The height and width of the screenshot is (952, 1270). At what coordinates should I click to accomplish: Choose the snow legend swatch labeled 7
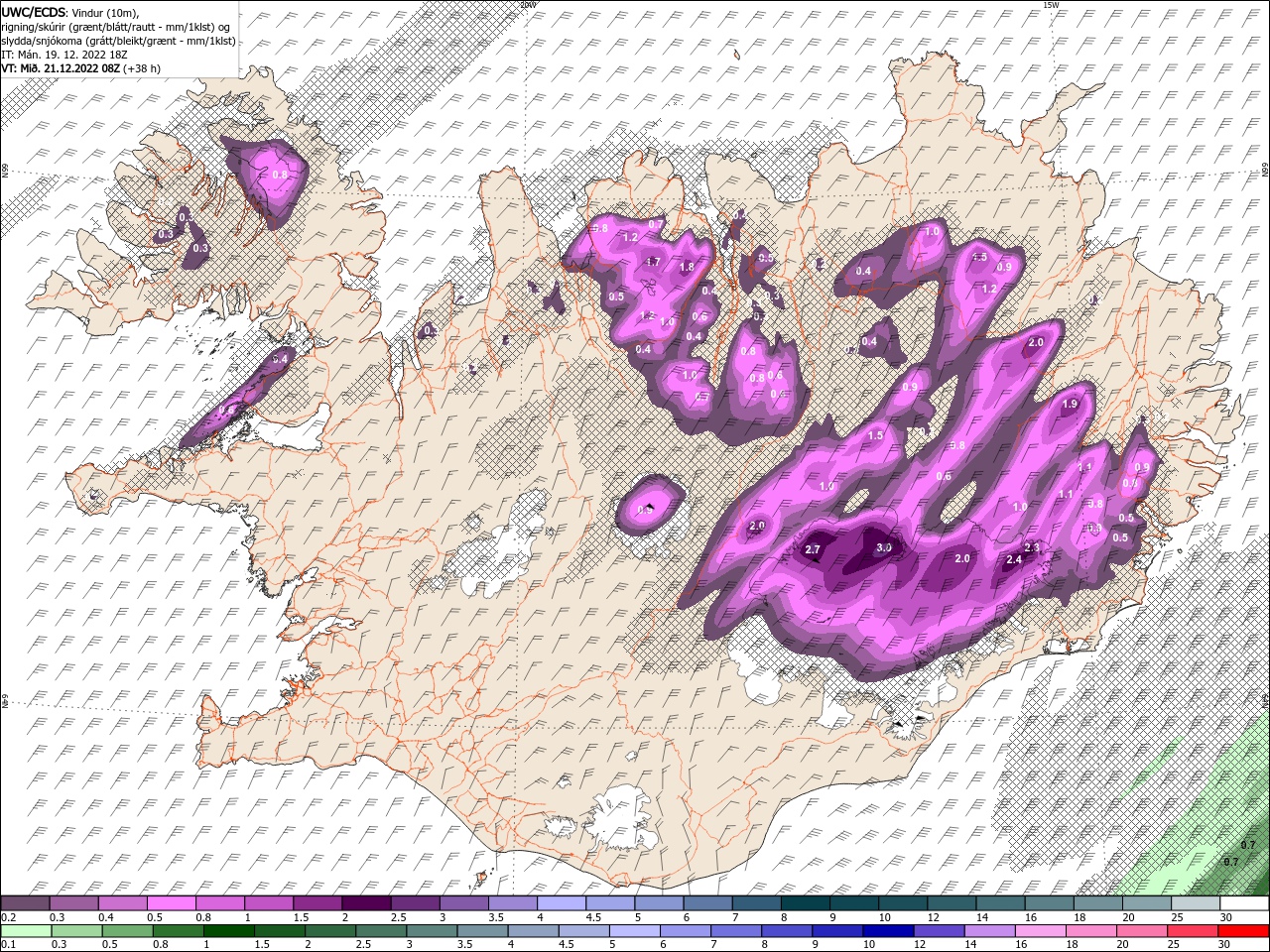pos(756,903)
